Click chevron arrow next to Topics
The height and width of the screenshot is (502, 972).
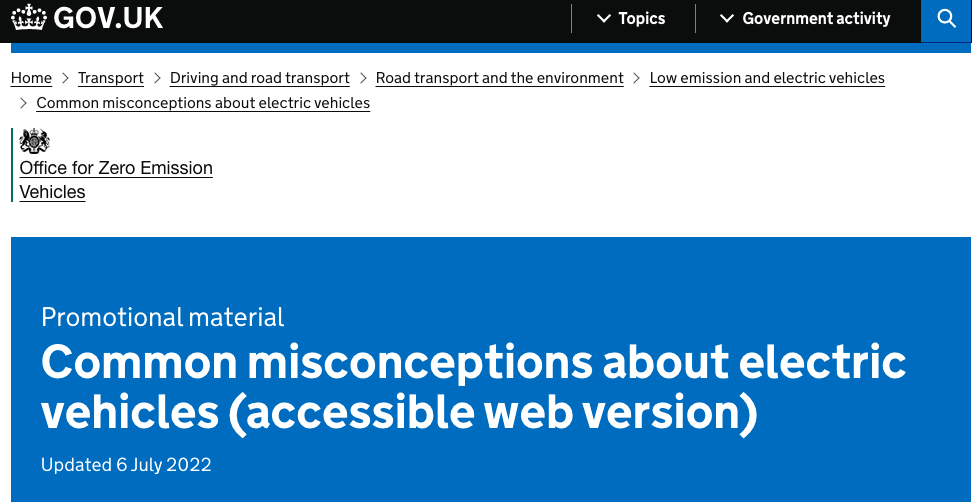[x=603, y=19]
